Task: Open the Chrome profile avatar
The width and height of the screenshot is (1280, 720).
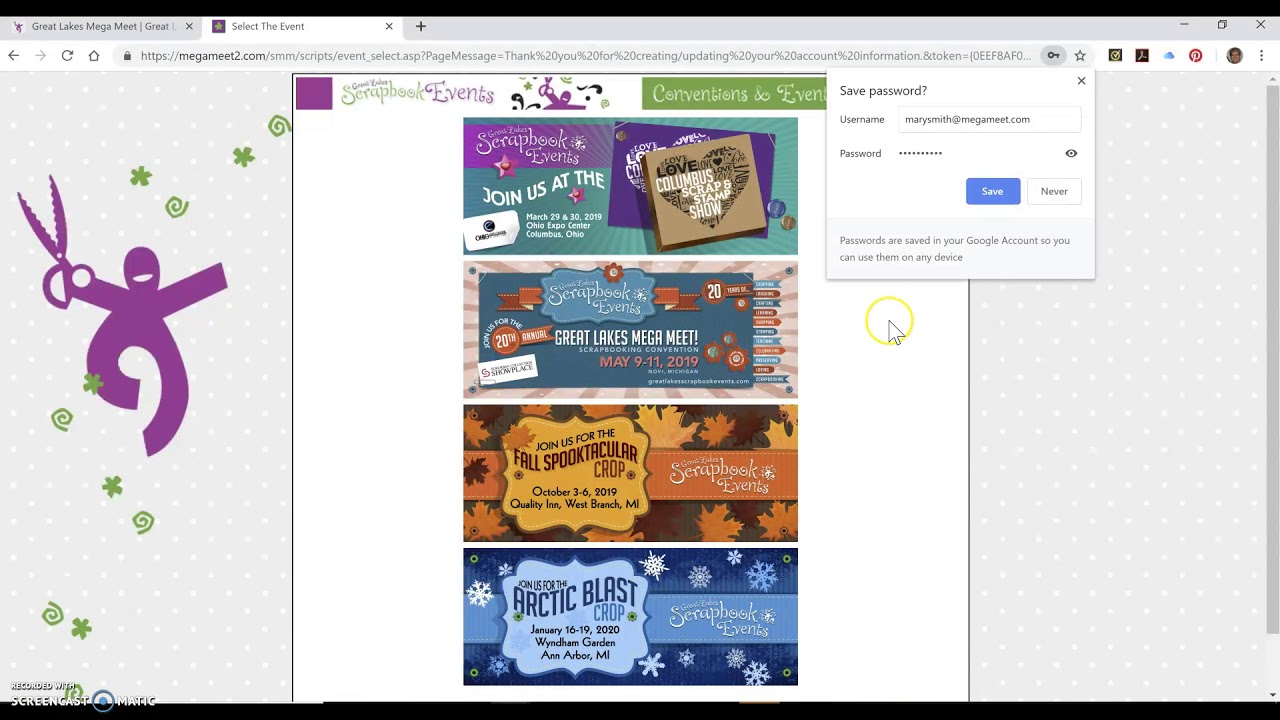Action: coord(1234,56)
